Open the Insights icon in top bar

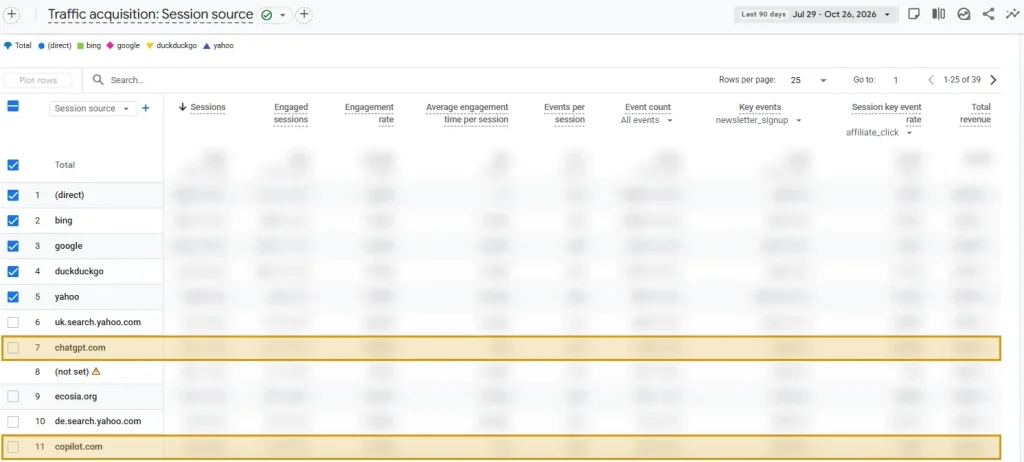coord(964,14)
